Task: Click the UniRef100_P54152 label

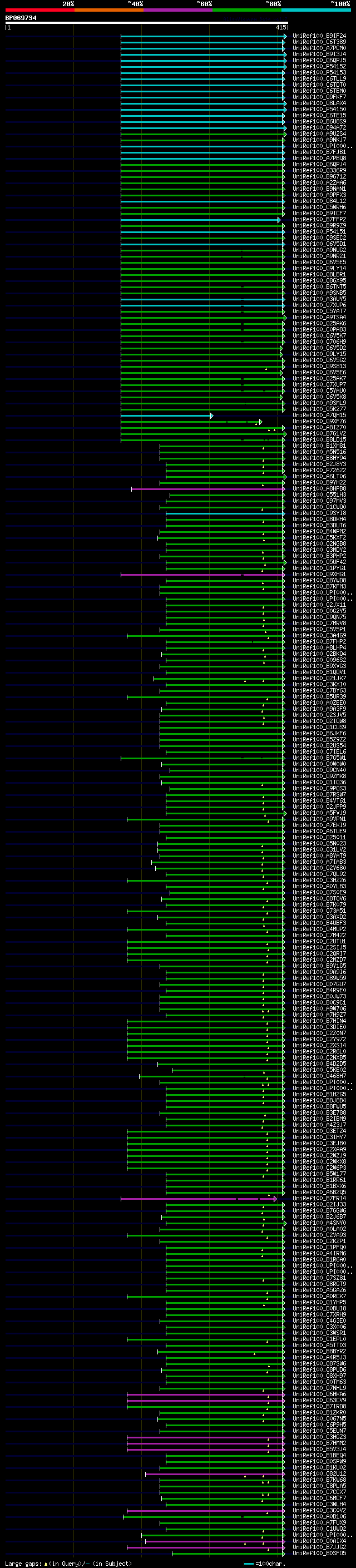Action: [x=319, y=66]
